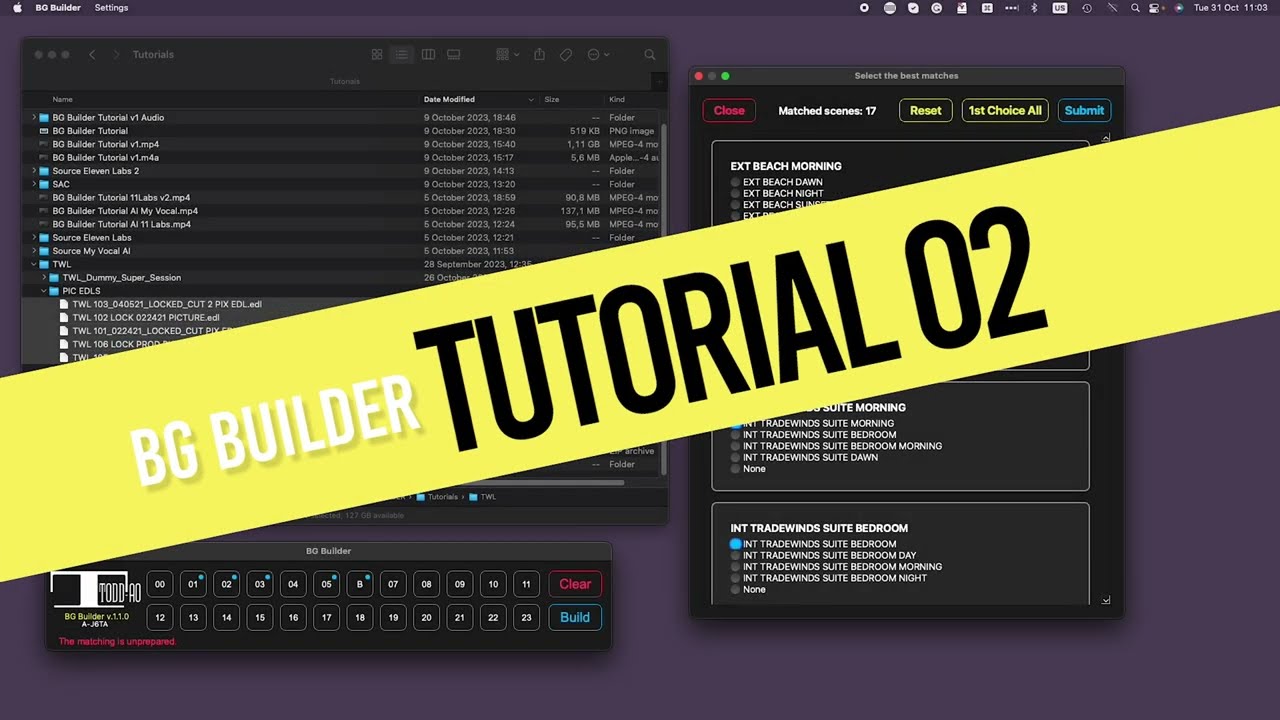The width and height of the screenshot is (1280, 720).
Task: Open the Finder More Actions dropdown
Action: click(599, 55)
